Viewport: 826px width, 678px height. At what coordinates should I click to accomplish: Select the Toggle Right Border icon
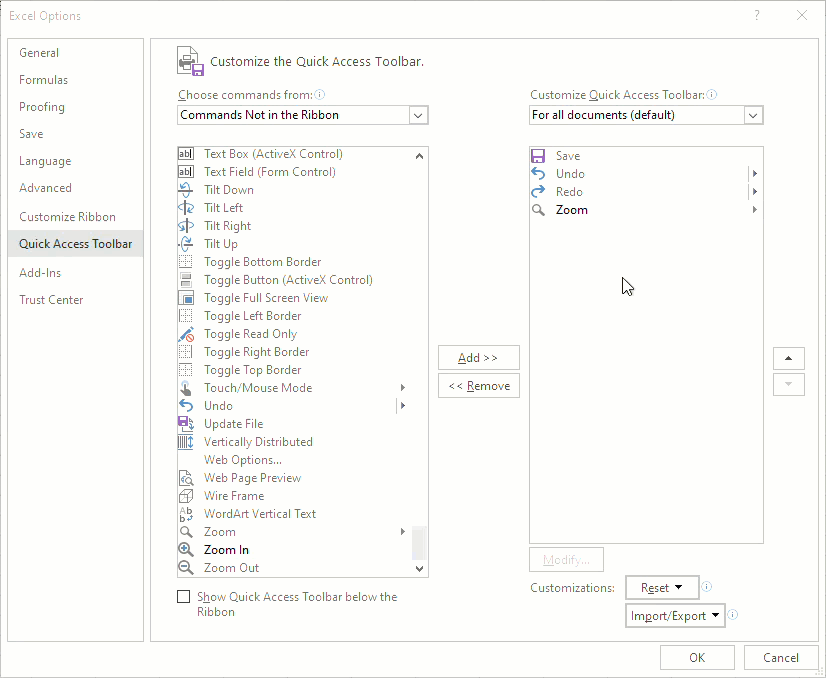click(185, 351)
